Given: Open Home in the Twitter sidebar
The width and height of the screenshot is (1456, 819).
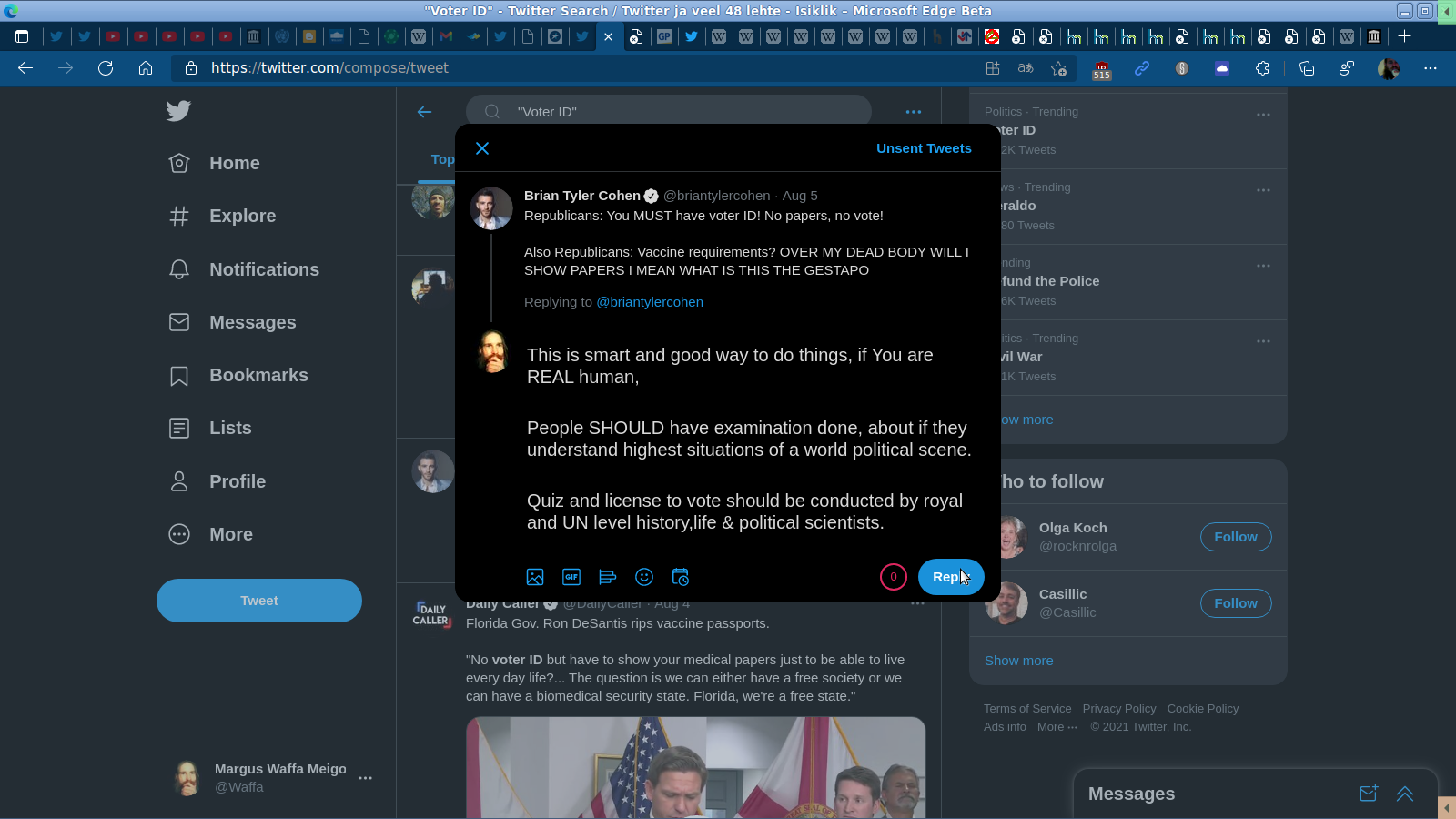Looking at the screenshot, I should 215,163.
